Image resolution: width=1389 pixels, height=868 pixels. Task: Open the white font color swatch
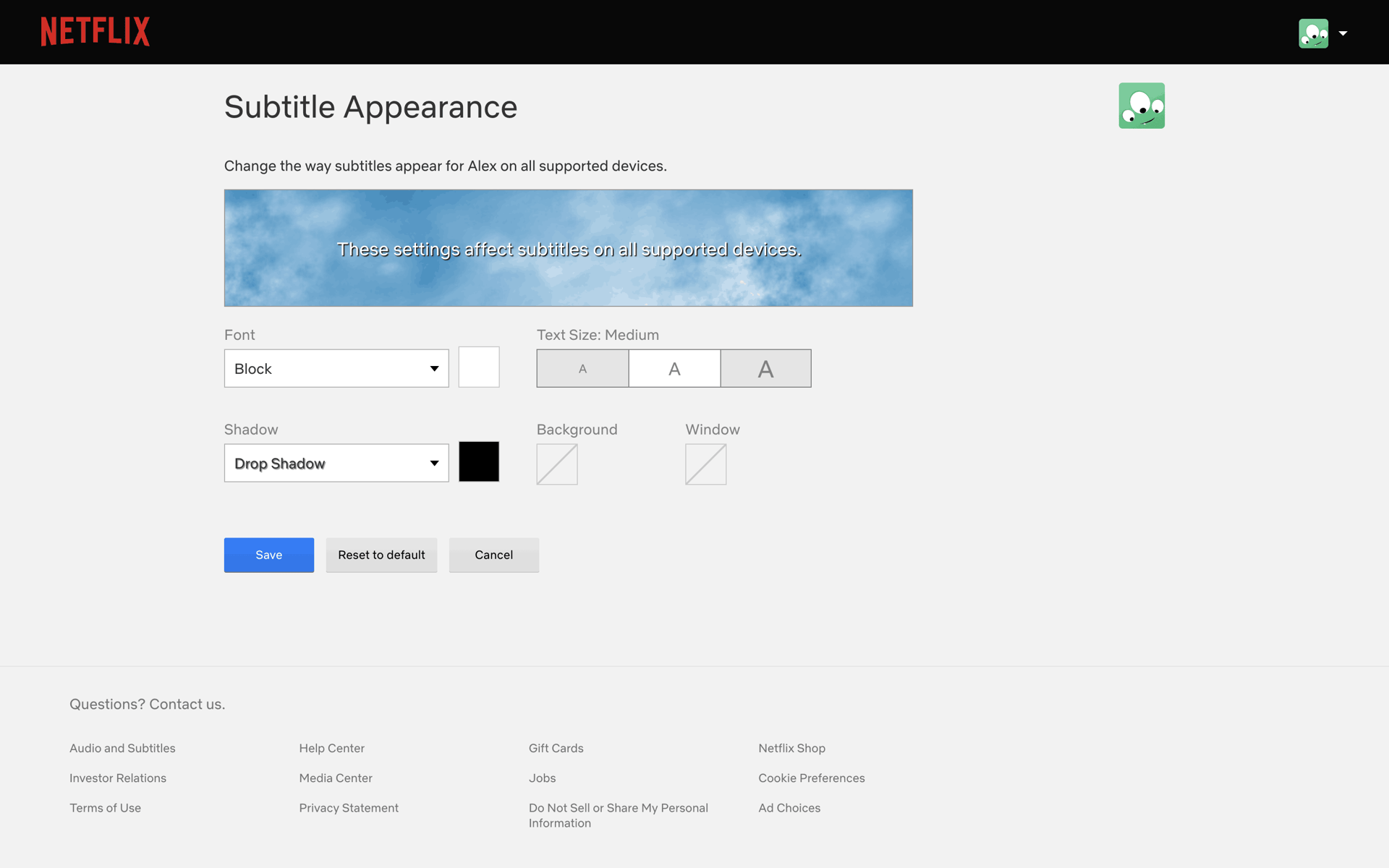pos(479,367)
